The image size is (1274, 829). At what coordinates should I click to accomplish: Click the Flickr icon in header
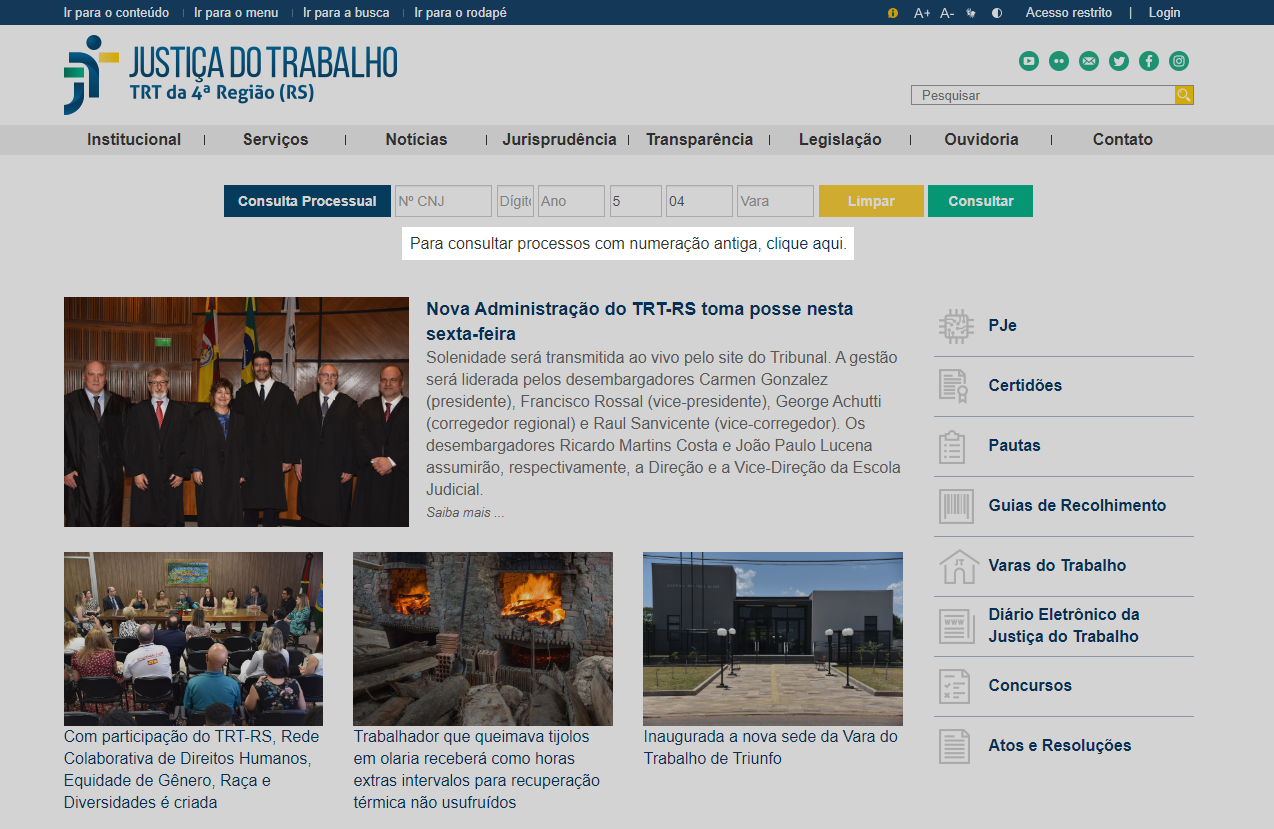(1059, 61)
